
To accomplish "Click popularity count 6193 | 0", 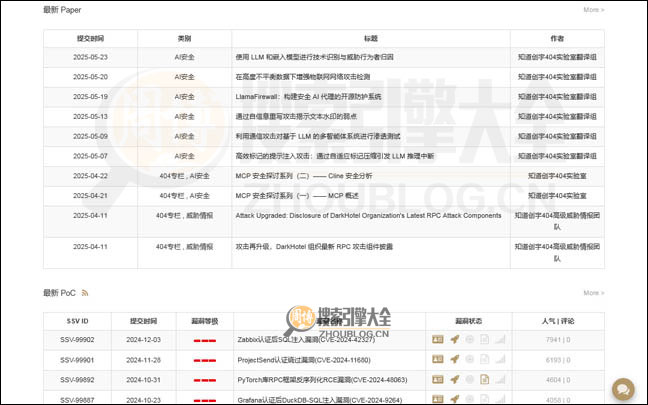I will pyautogui.click(x=558, y=360).
